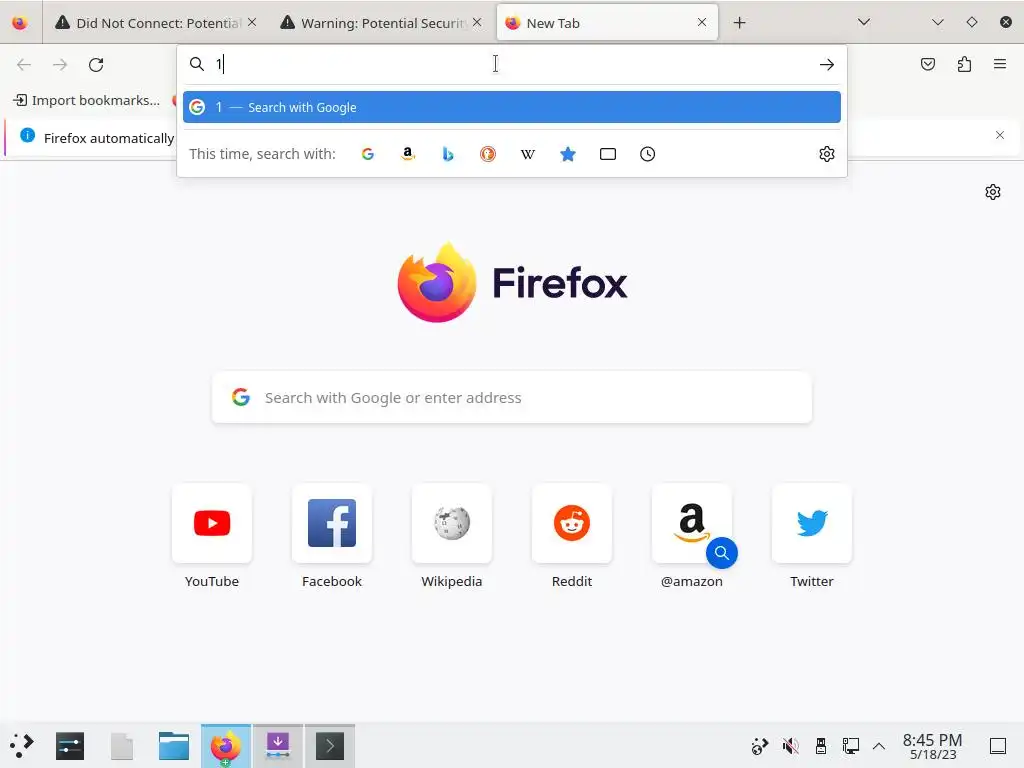1024x768 pixels.
Task: Open search settings gear in urlbar dropdown
Action: 827,154
